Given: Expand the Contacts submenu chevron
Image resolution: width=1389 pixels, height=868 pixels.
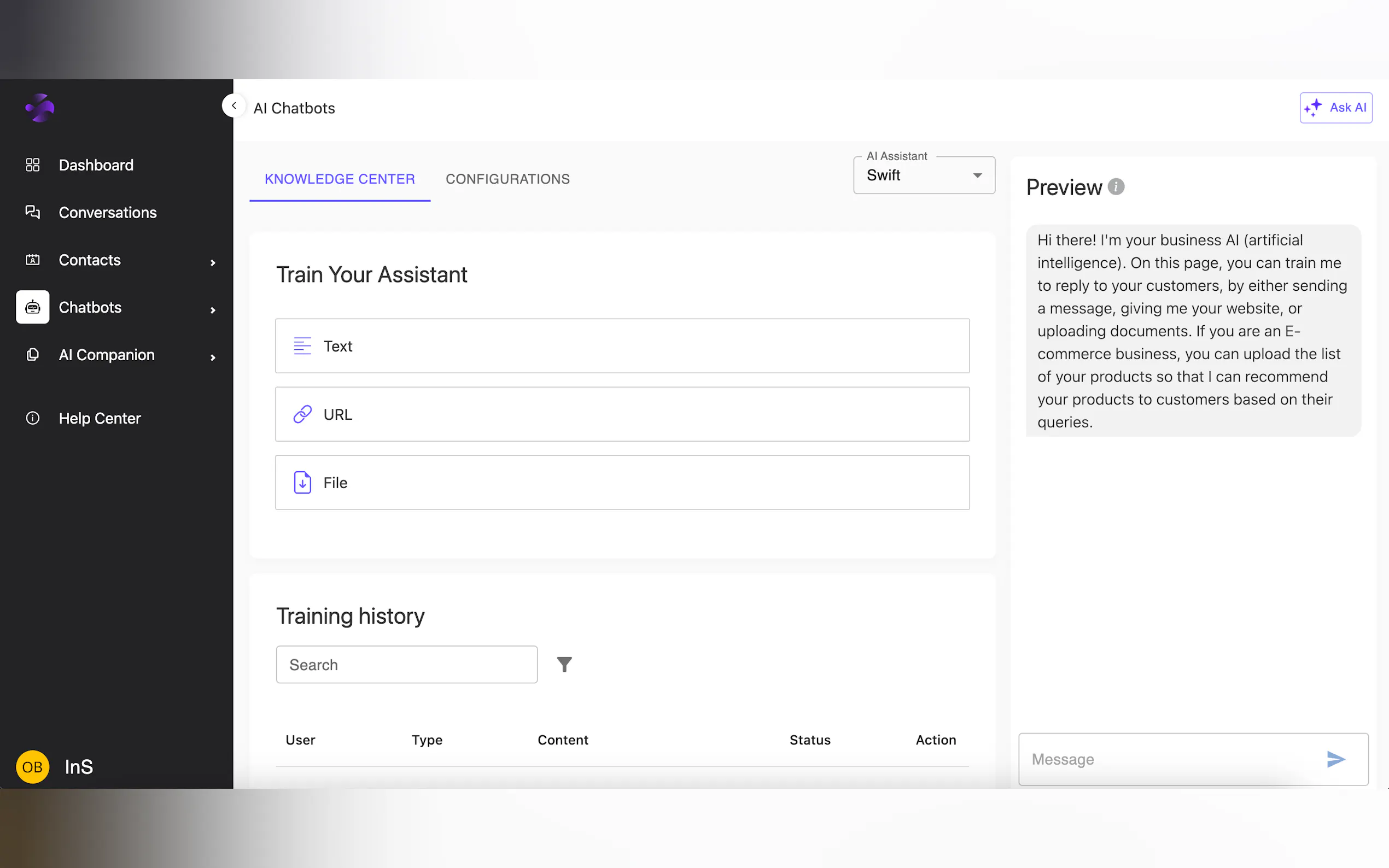Looking at the screenshot, I should pyautogui.click(x=213, y=262).
